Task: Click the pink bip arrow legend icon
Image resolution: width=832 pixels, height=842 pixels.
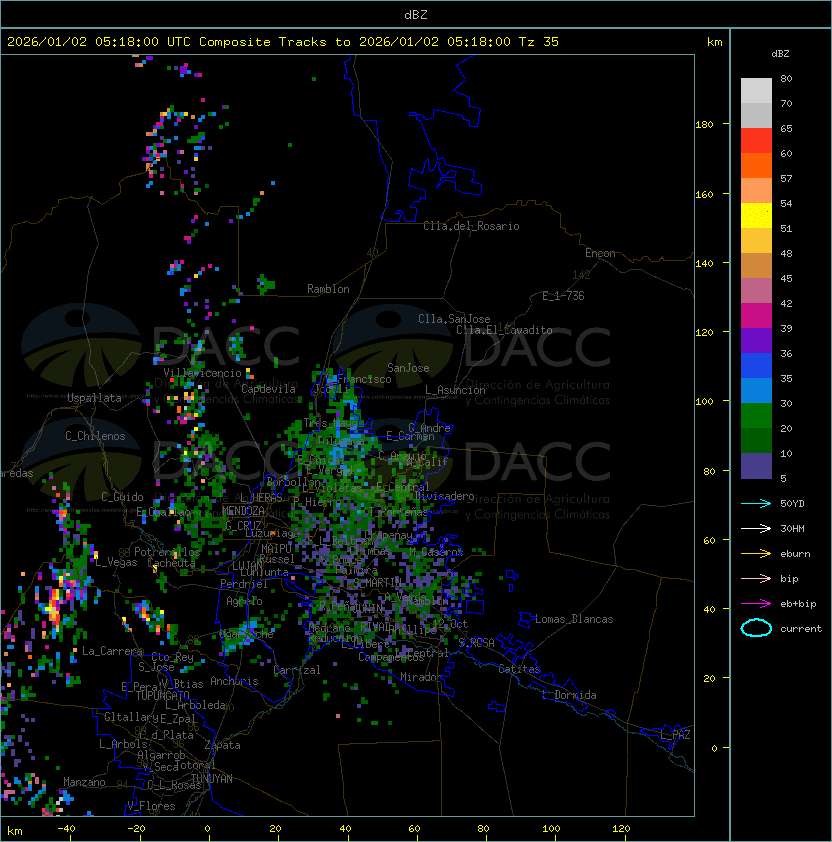Action: point(756,578)
